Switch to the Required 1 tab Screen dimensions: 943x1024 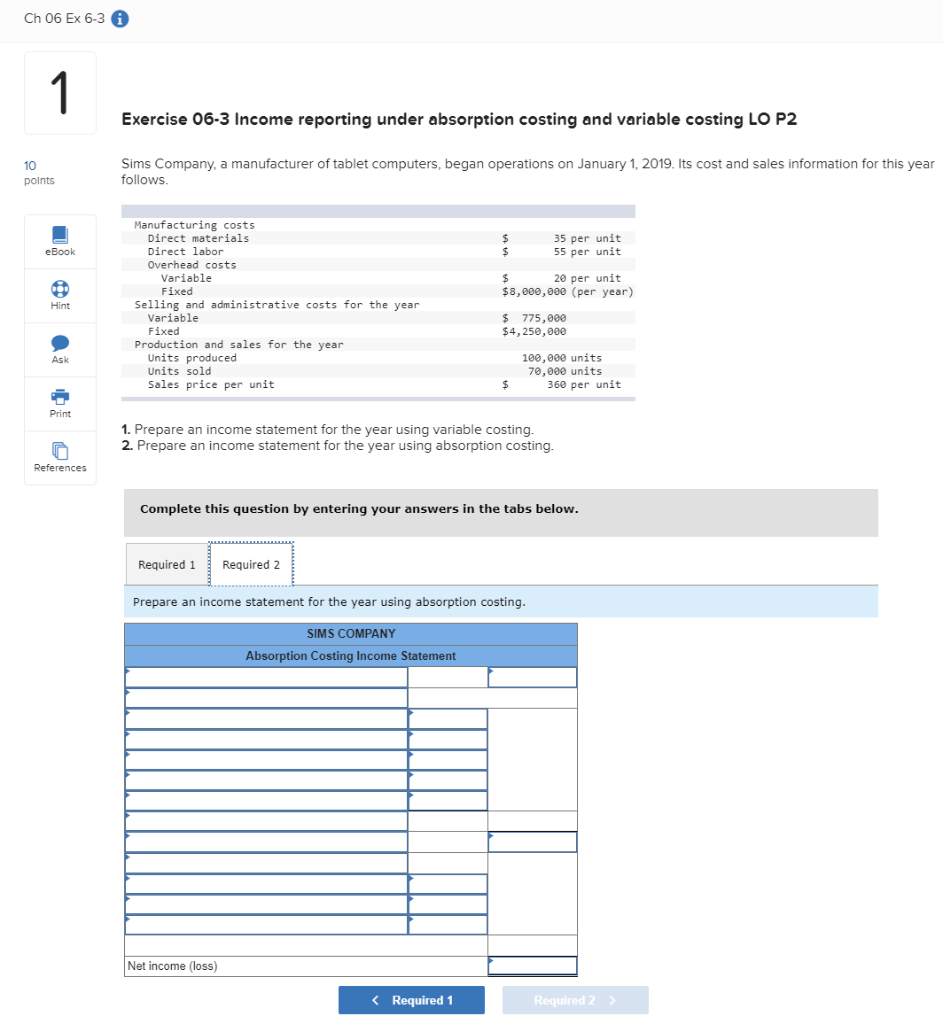click(x=166, y=563)
